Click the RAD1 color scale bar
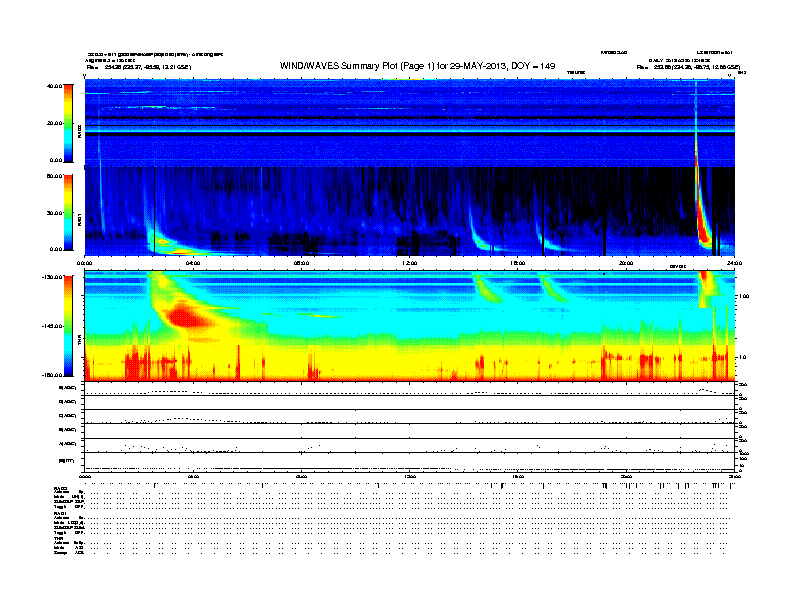The image size is (792, 612). (x=68, y=213)
